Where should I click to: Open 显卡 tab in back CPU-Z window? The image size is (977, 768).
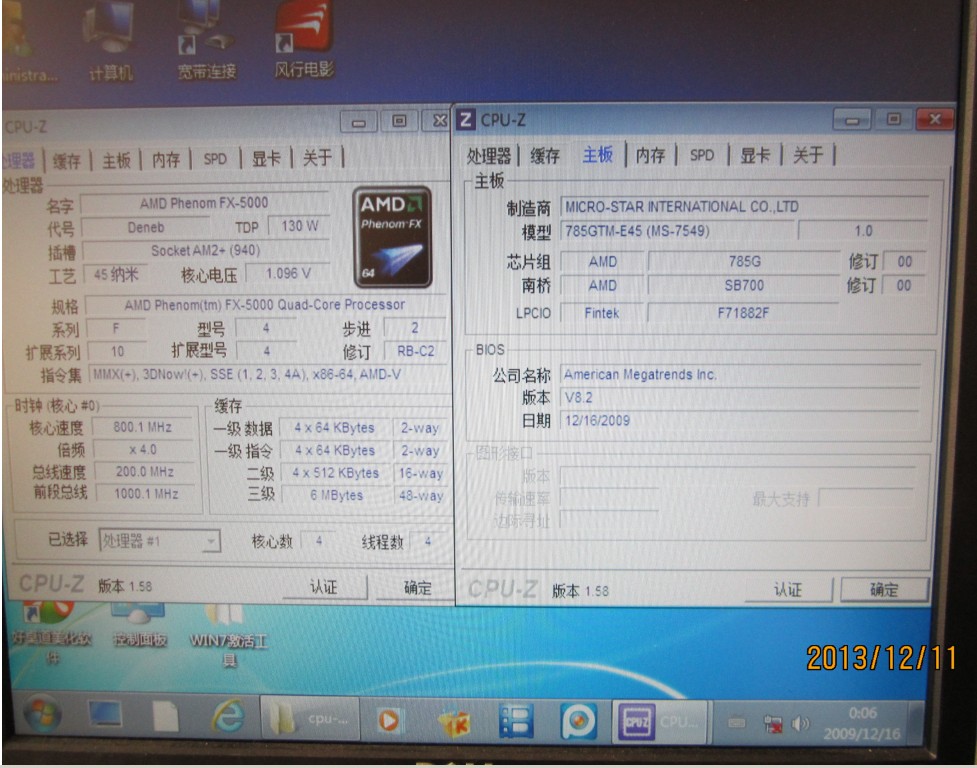[266, 158]
